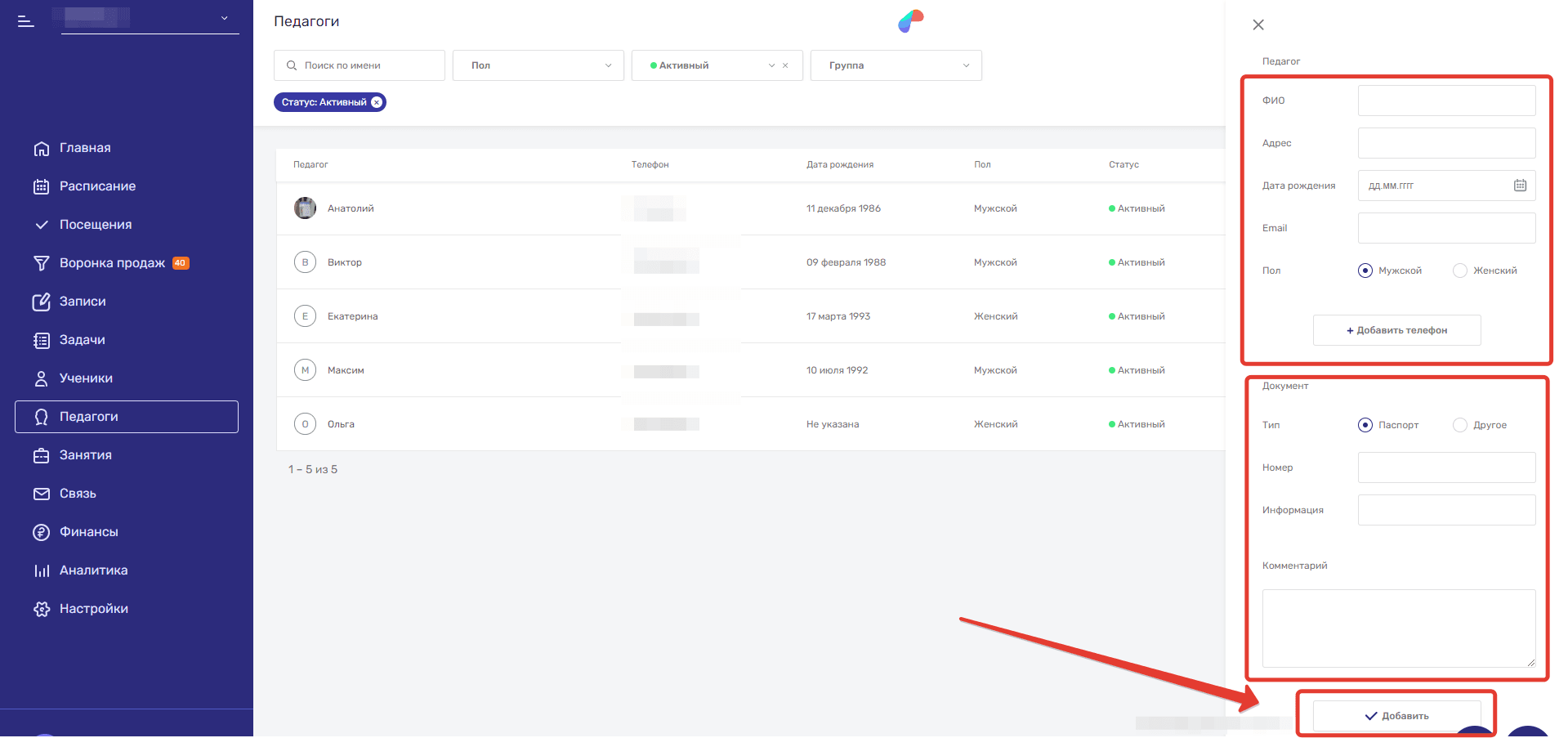The height and width of the screenshot is (738, 1568).
Task: Click into the ФИО input field
Action: pos(1445,101)
